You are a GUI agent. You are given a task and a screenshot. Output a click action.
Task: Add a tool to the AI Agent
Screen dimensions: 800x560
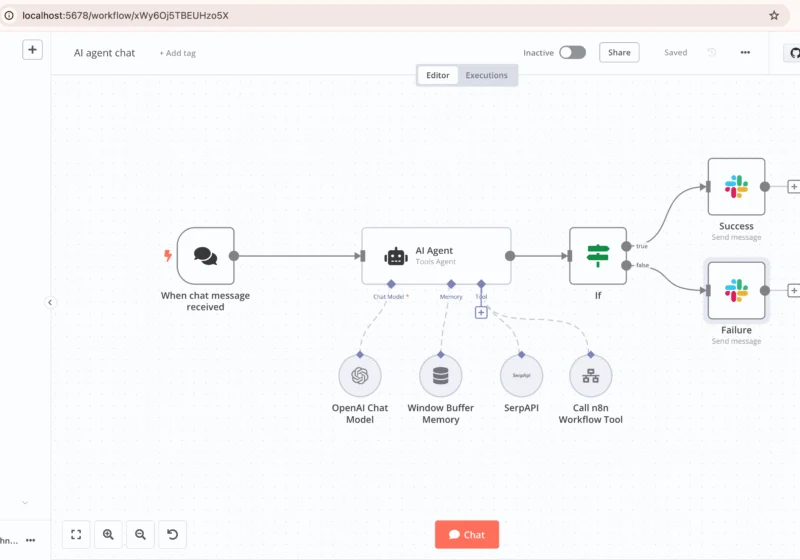pyautogui.click(x=481, y=313)
